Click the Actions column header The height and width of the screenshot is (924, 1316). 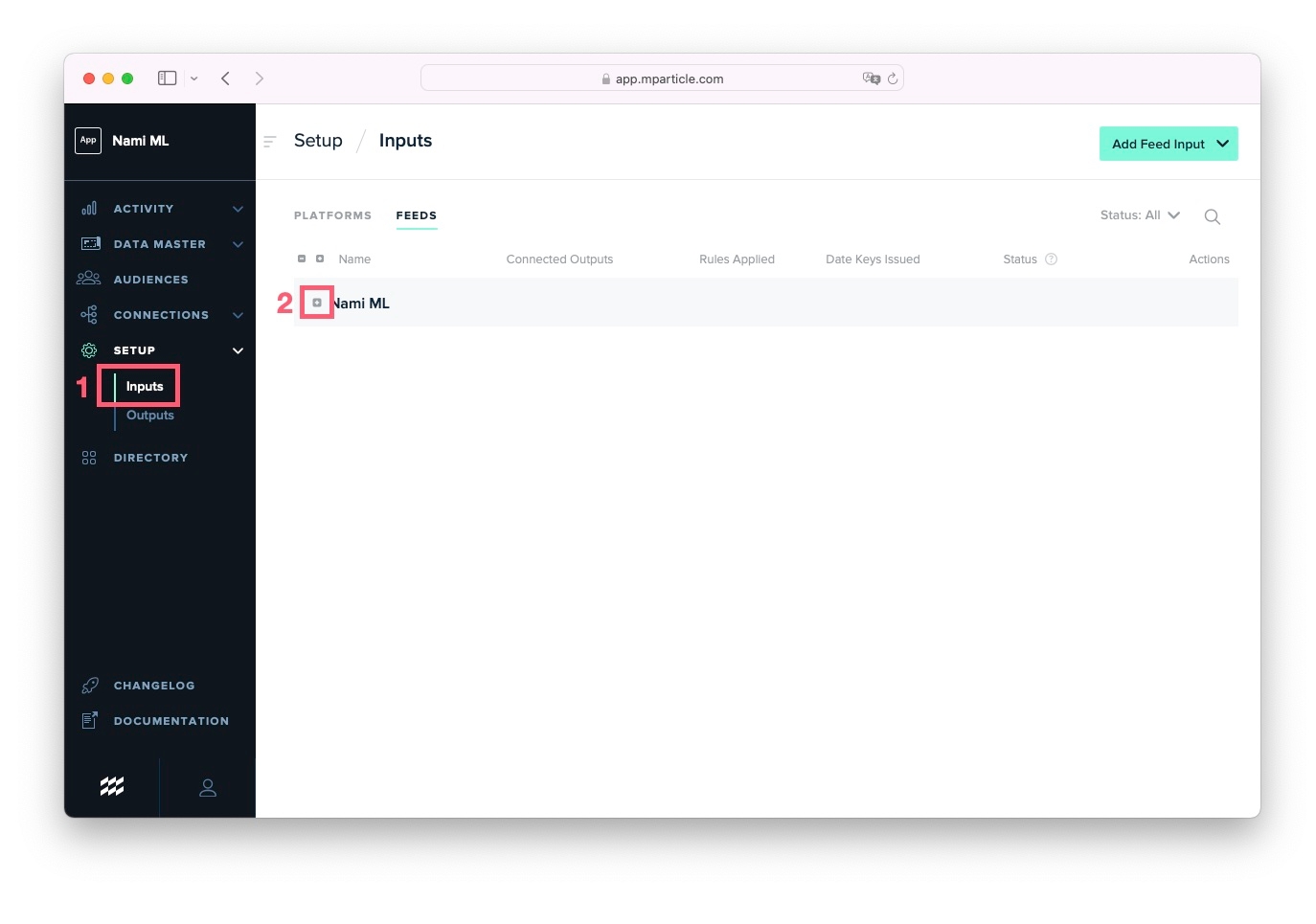(1209, 259)
